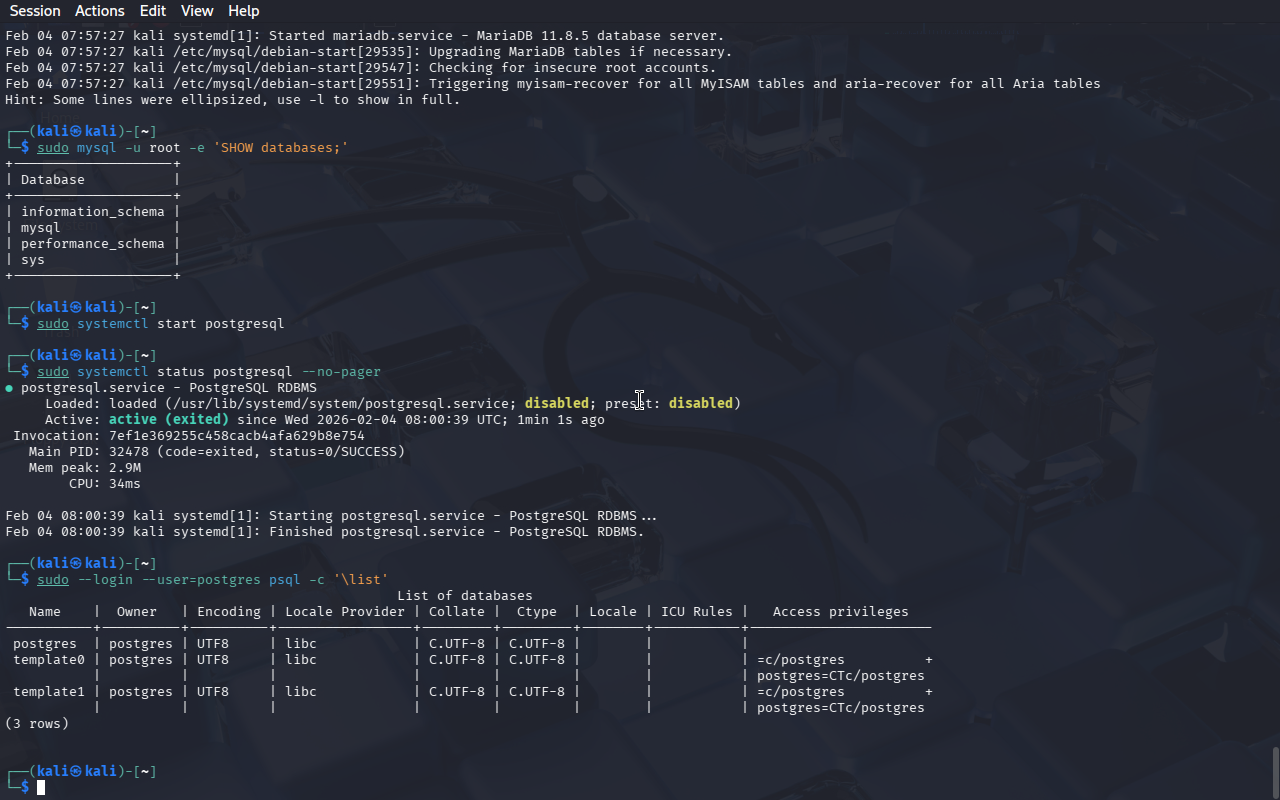The image size is (1280, 800).
Task: Open the Help menu
Action: click(x=243, y=11)
